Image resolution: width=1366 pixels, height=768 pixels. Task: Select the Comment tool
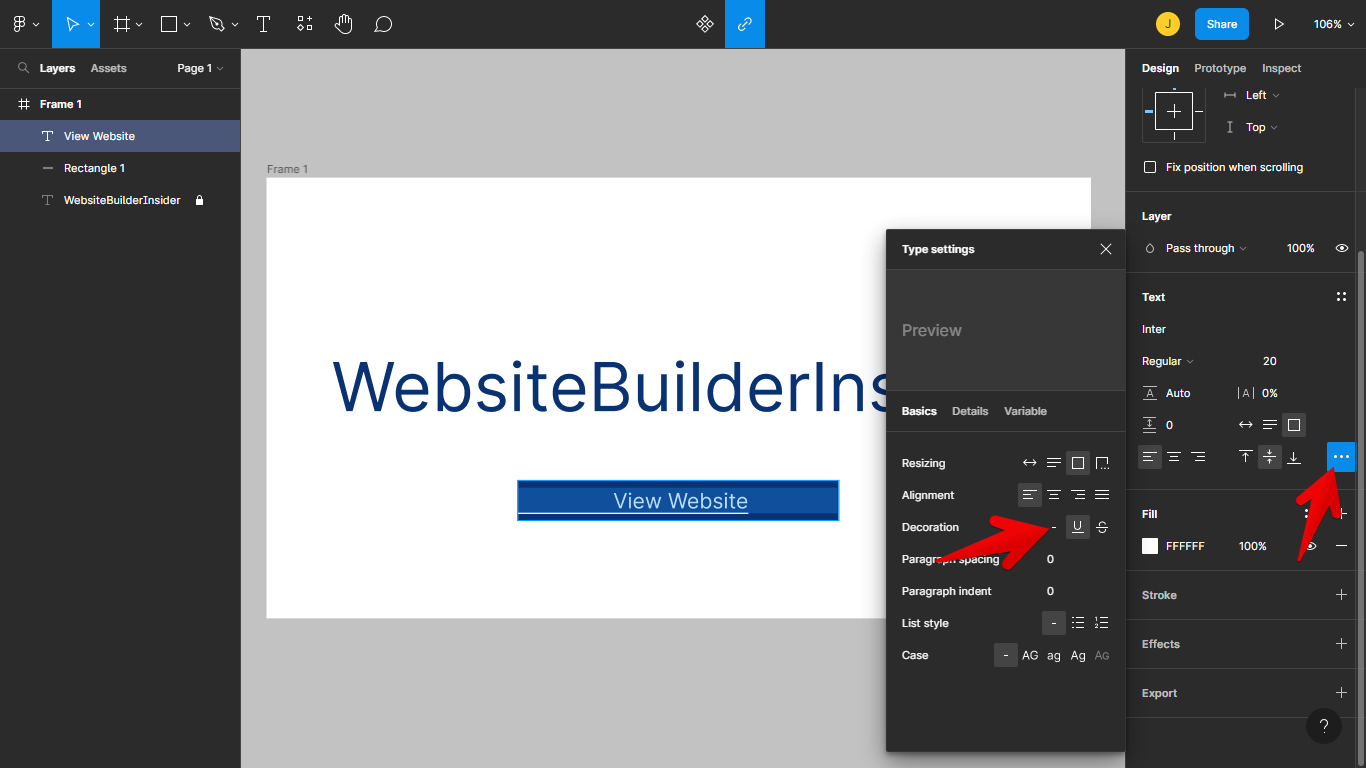click(383, 24)
